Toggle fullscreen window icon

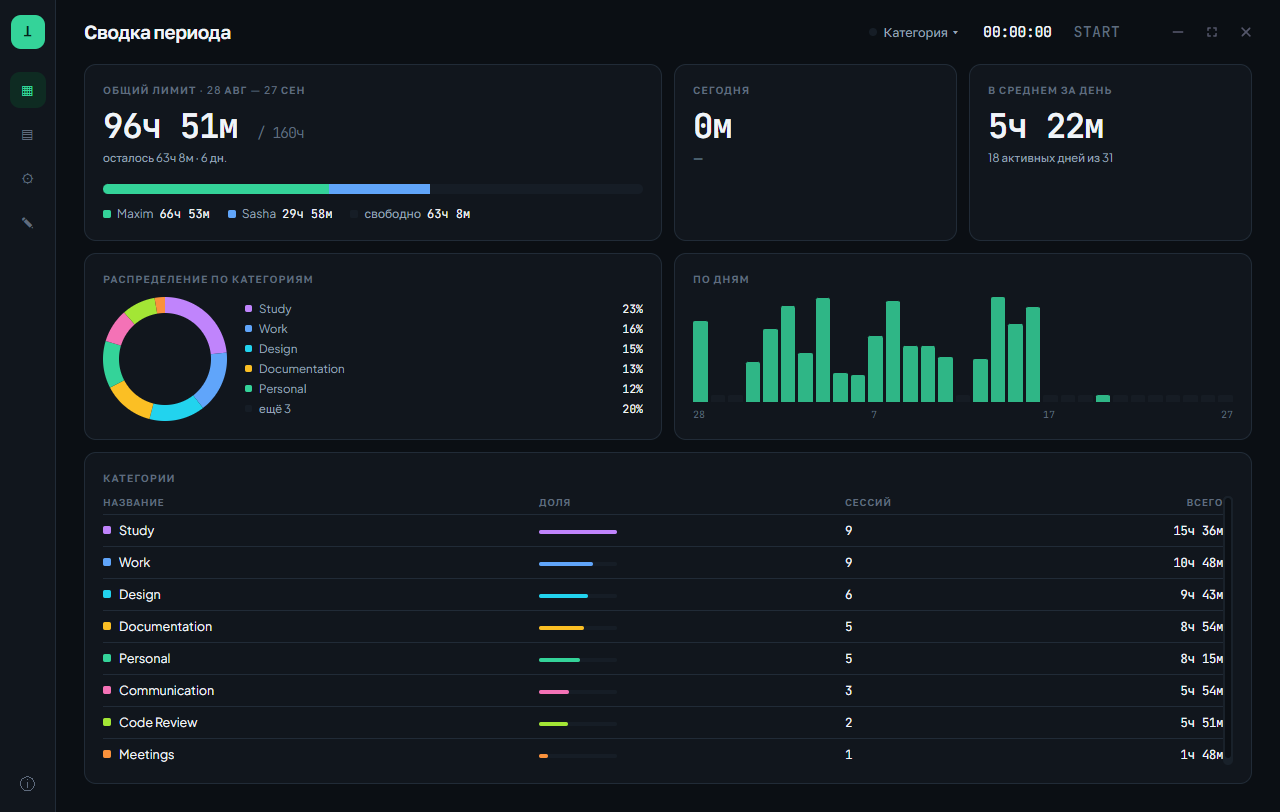pos(1212,32)
